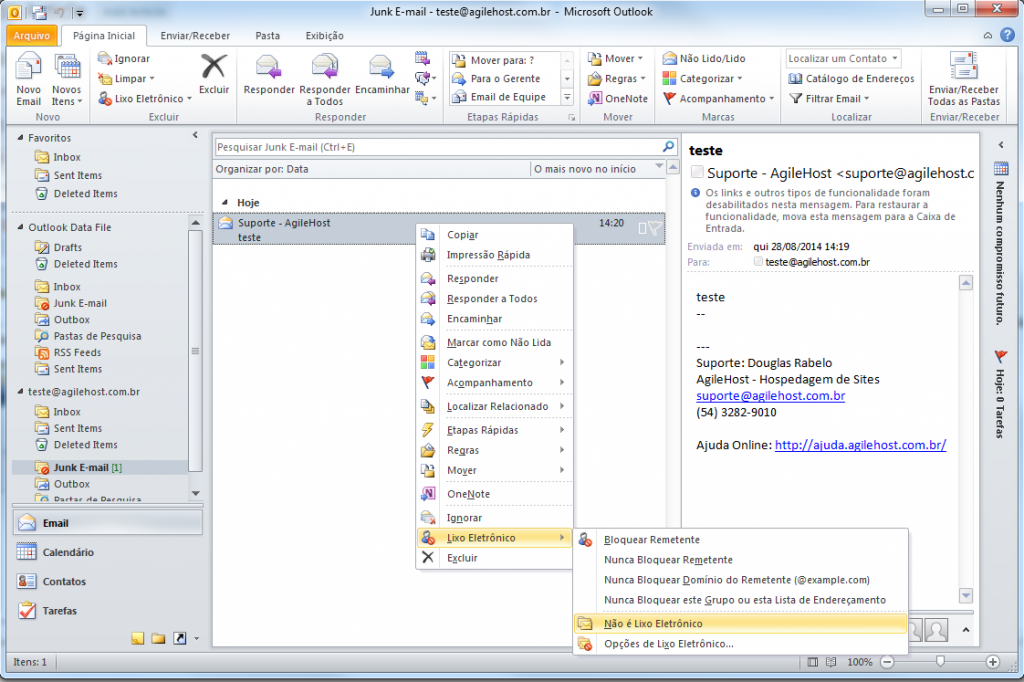
Task: Click Organizar por: Data header
Action: click(x=263, y=169)
